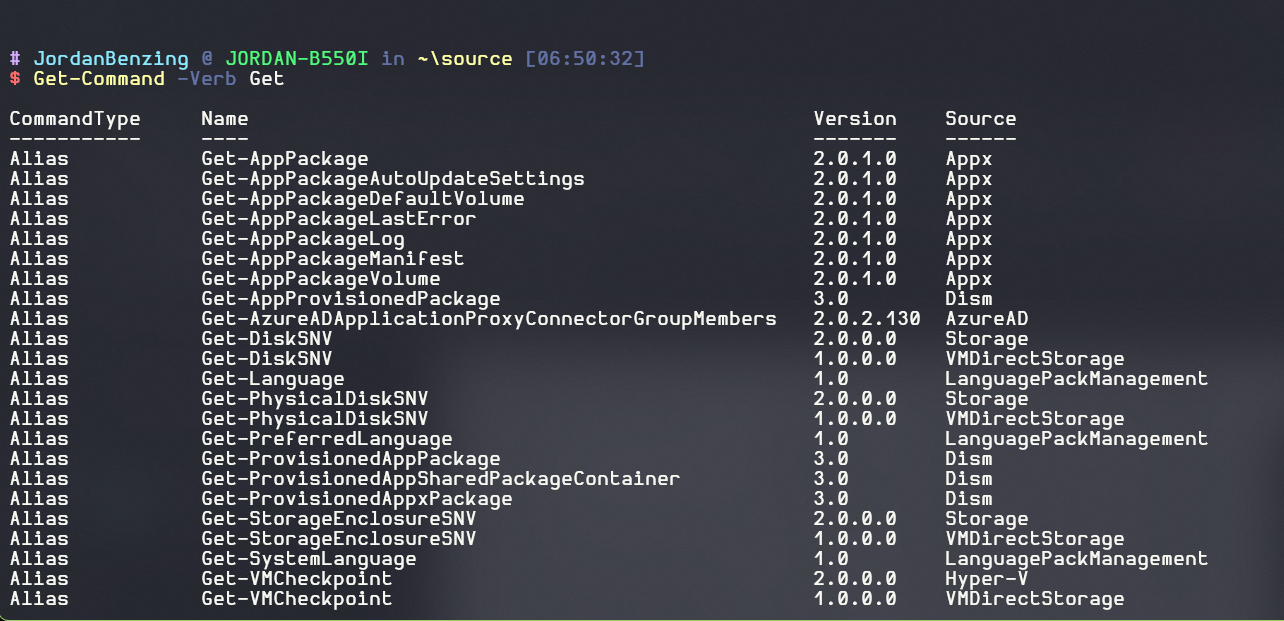Click the Source column header
1284x621 pixels.
pyautogui.click(x=980, y=118)
